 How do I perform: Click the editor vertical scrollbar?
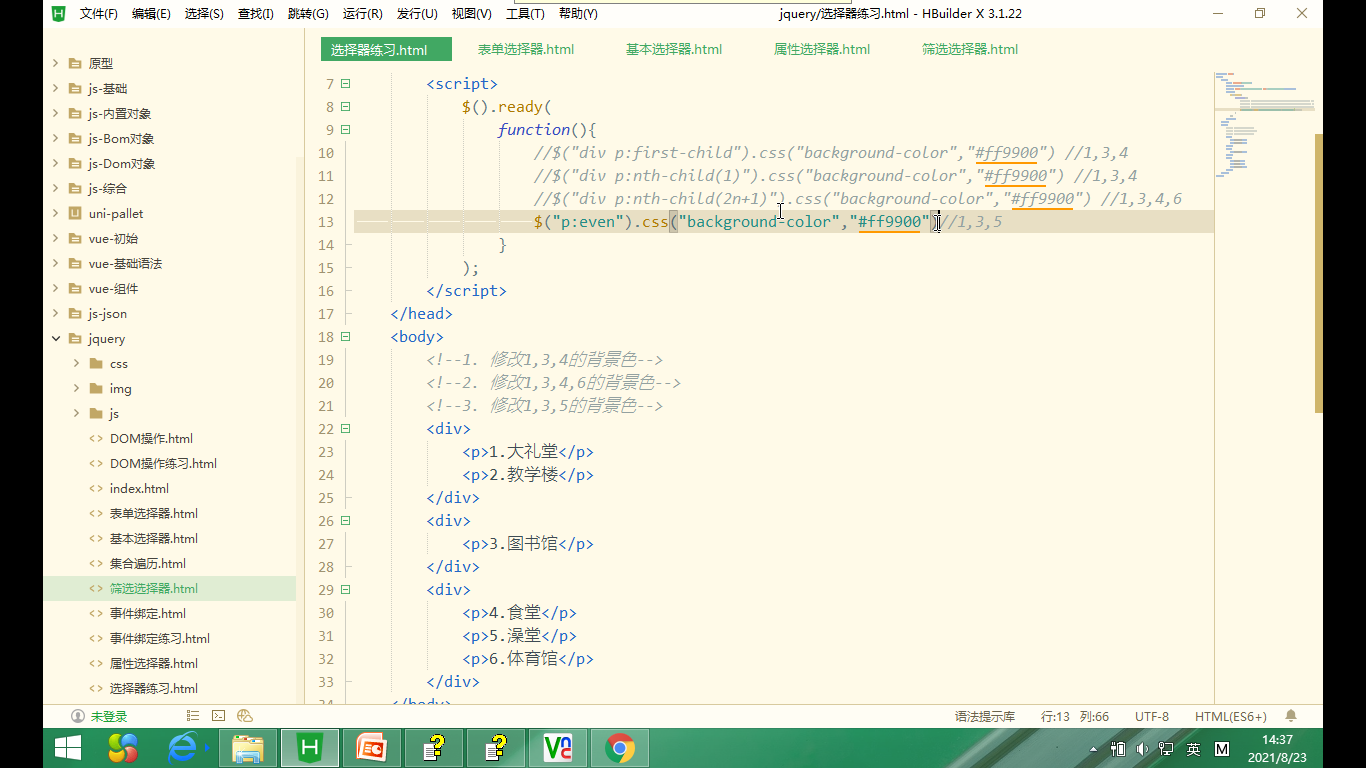coord(1318,272)
